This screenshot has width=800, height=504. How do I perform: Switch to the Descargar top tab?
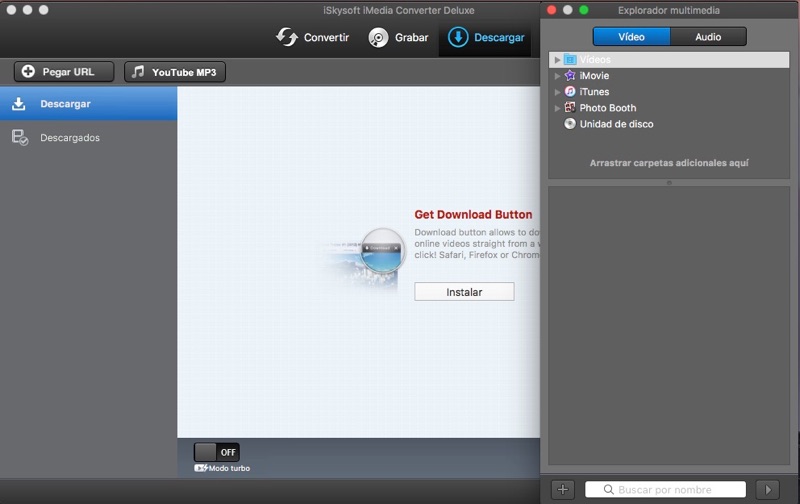pyautogui.click(x=486, y=37)
